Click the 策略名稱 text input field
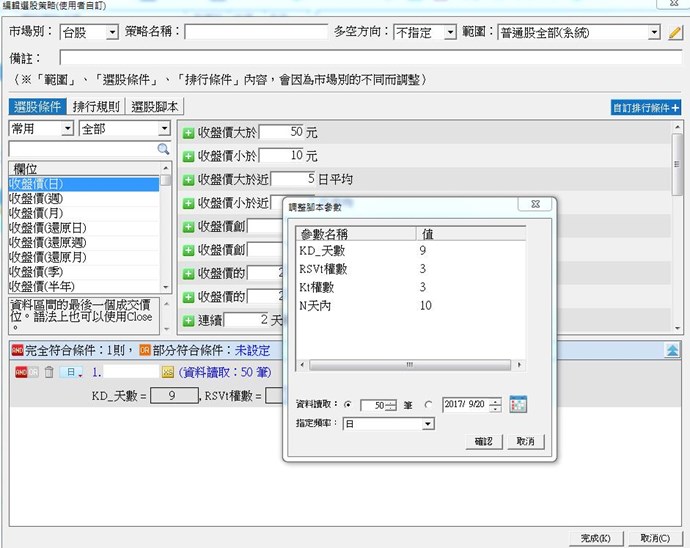 tap(255, 33)
